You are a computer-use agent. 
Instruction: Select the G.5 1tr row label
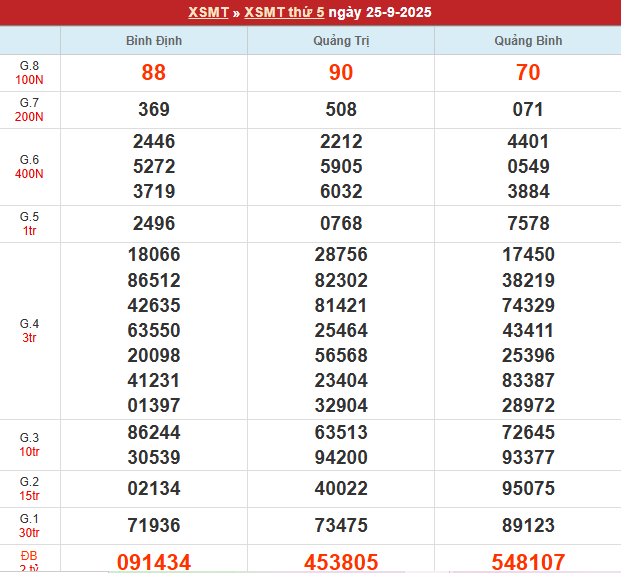click(30, 224)
